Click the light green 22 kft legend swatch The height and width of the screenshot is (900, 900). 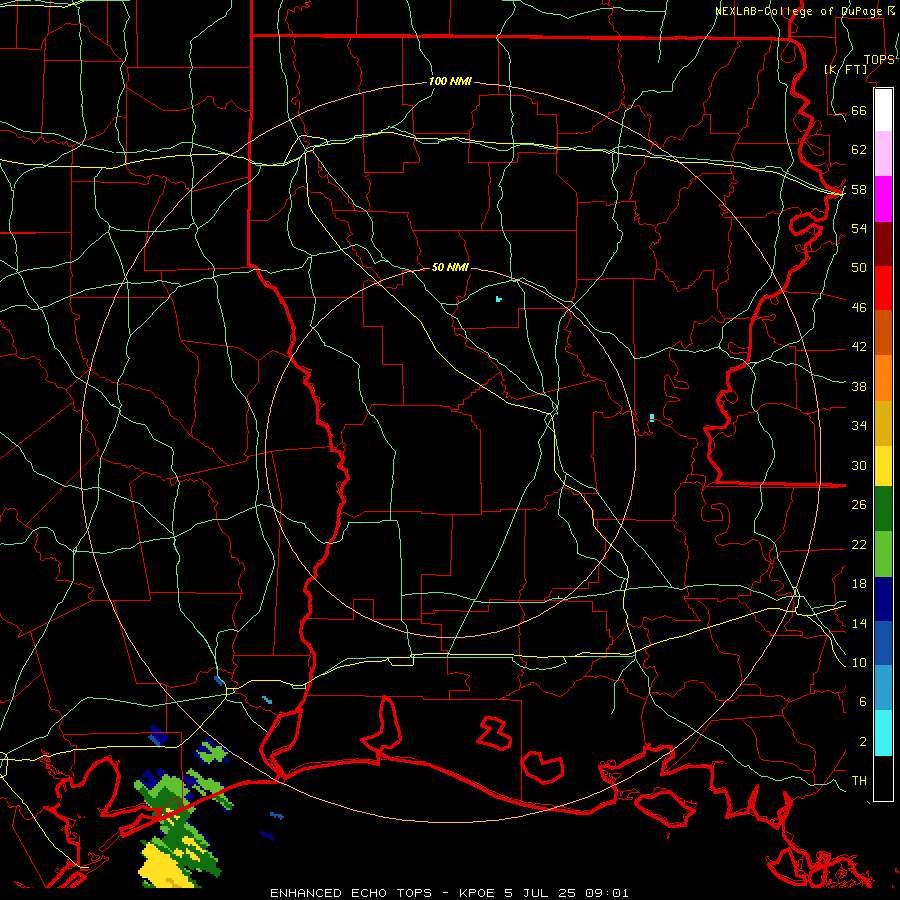click(x=883, y=554)
